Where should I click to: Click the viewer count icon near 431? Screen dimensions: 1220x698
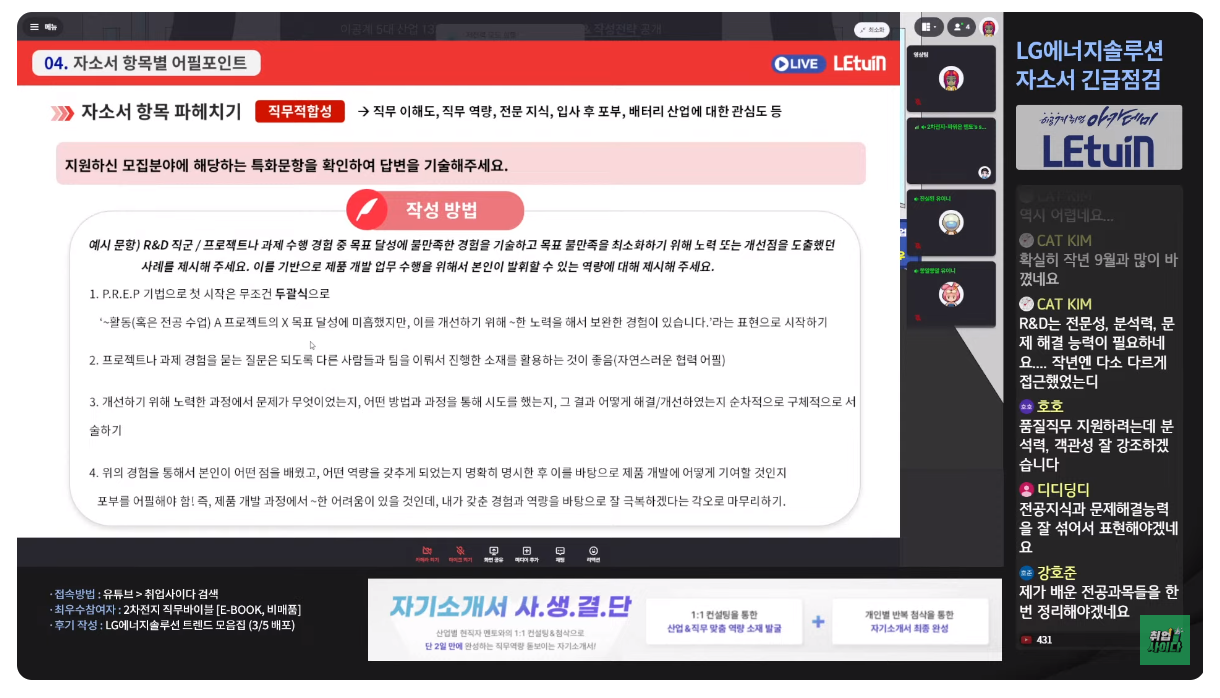coord(1025,639)
